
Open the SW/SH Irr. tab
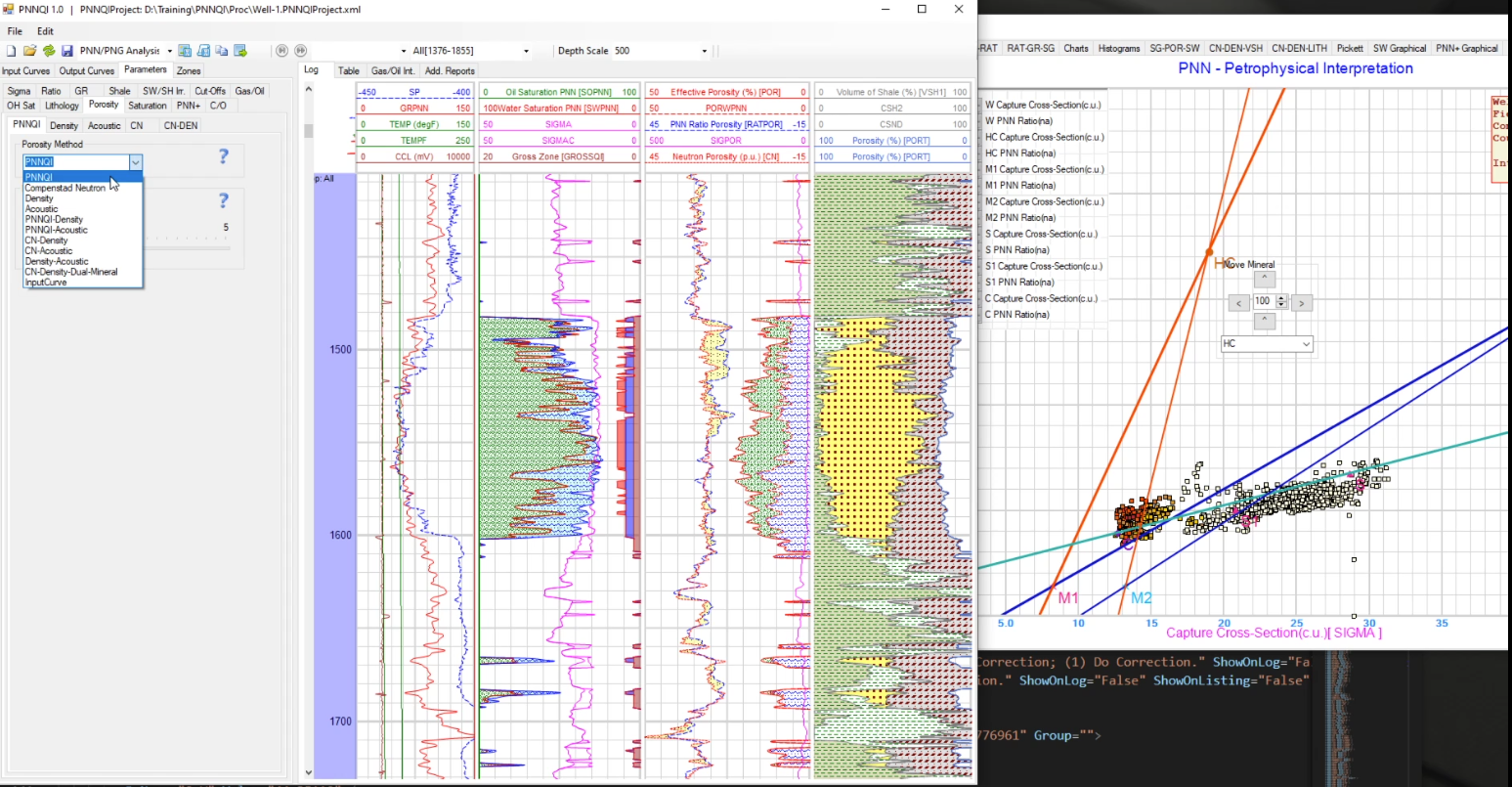(163, 91)
